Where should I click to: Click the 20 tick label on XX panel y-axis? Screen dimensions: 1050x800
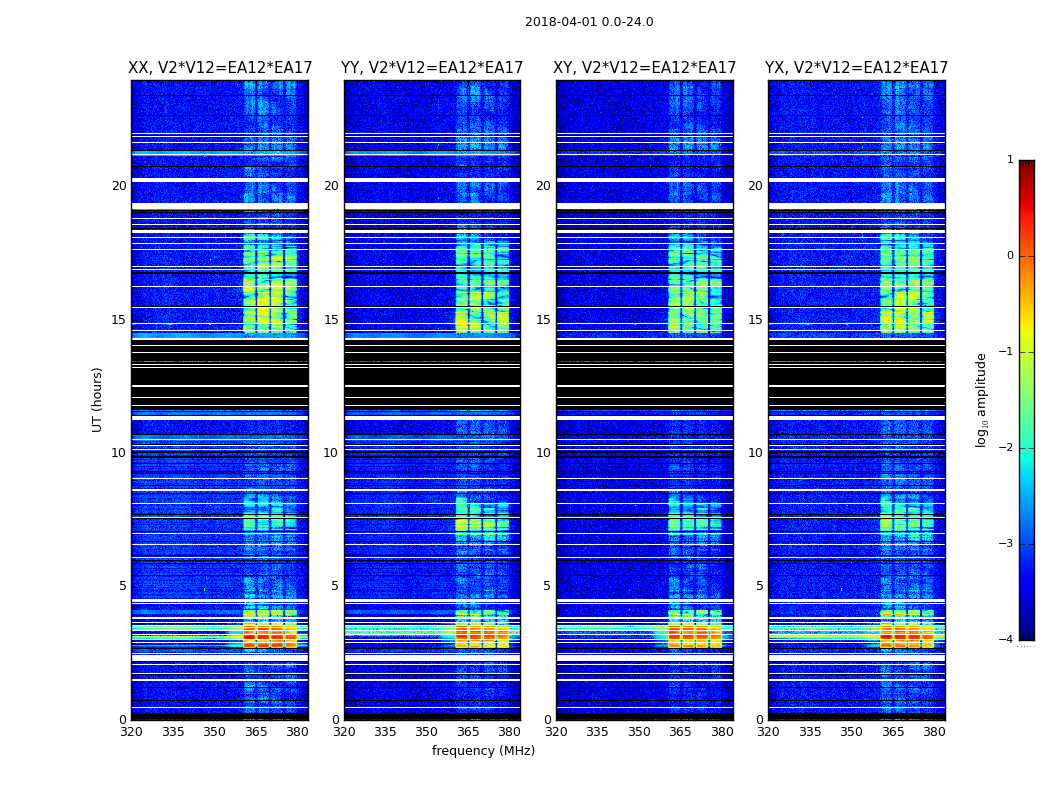pos(119,186)
